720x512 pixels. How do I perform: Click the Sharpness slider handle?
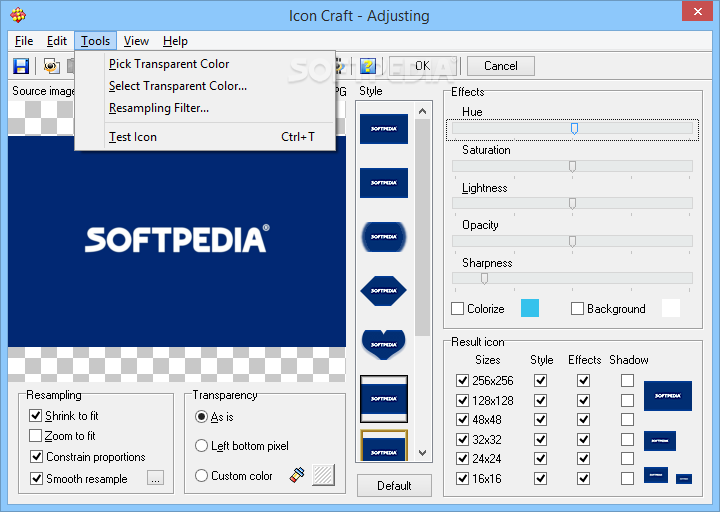coord(484,279)
